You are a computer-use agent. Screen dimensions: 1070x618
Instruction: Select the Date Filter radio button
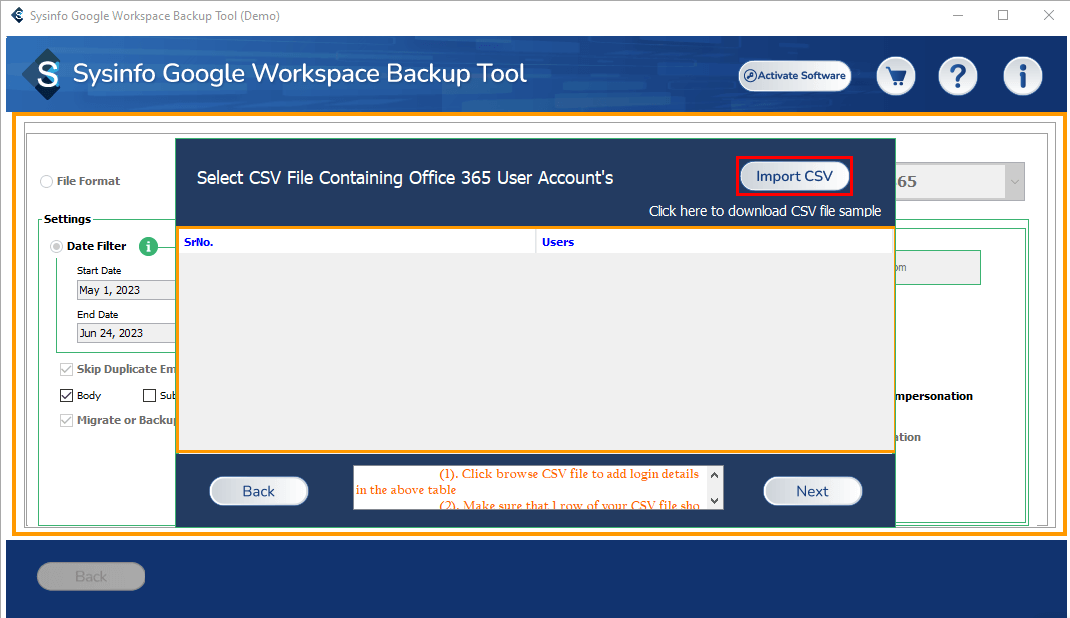click(56, 246)
